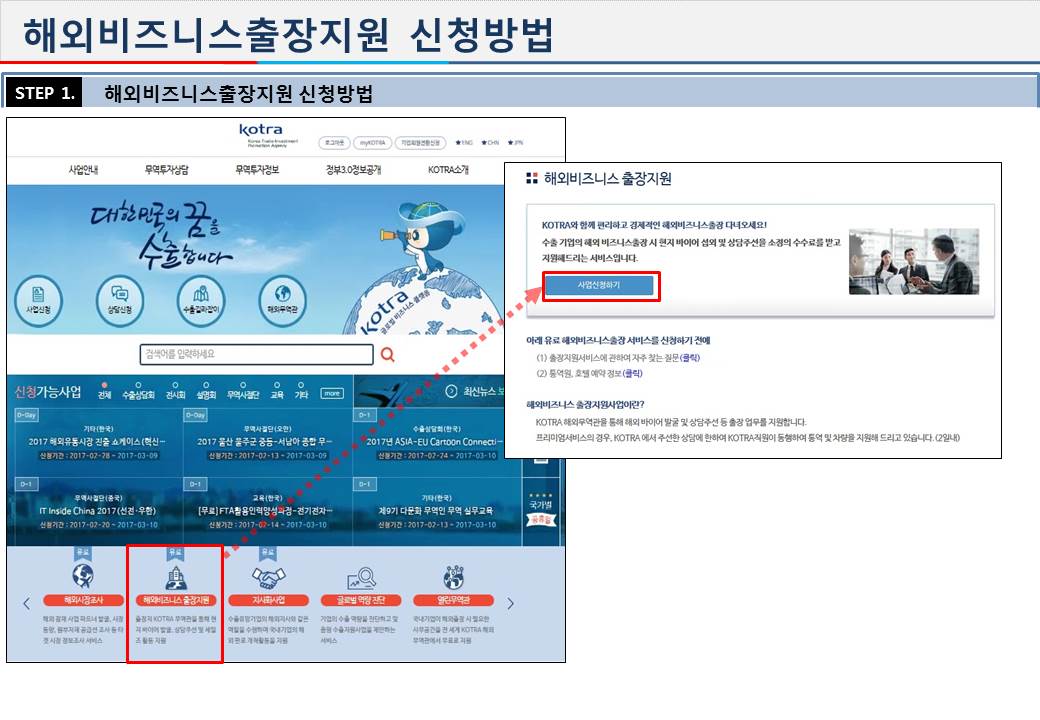Click the 열린무역관 red label
This screenshot has width=1040, height=720.
[454, 600]
